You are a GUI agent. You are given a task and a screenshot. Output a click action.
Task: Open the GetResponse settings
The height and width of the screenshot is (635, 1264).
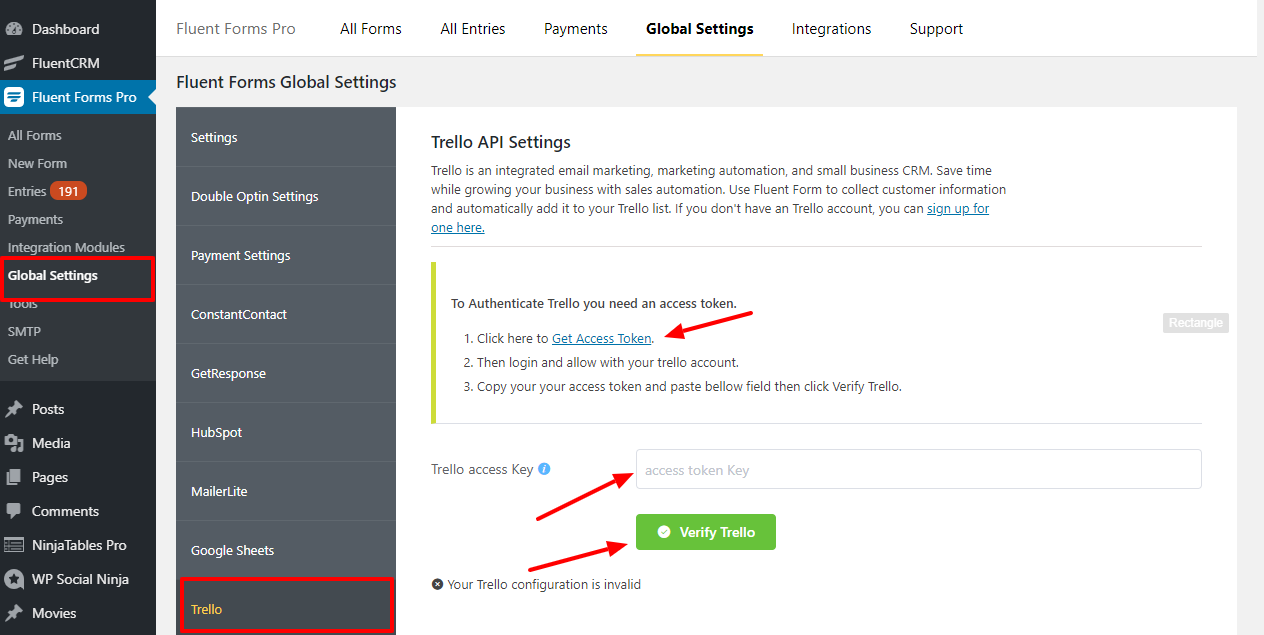(286, 373)
